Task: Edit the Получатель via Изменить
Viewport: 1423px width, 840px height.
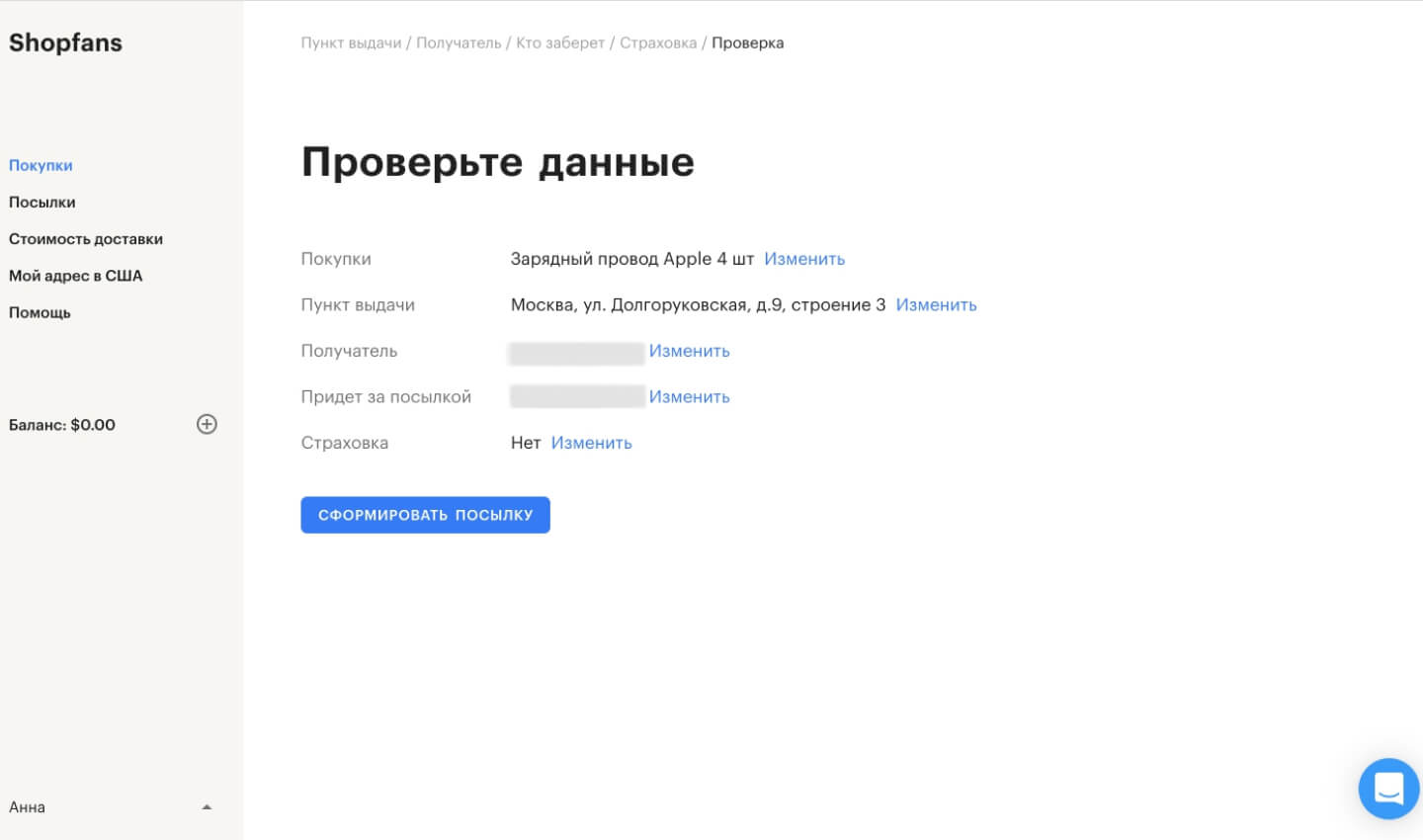Action: click(x=689, y=351)
